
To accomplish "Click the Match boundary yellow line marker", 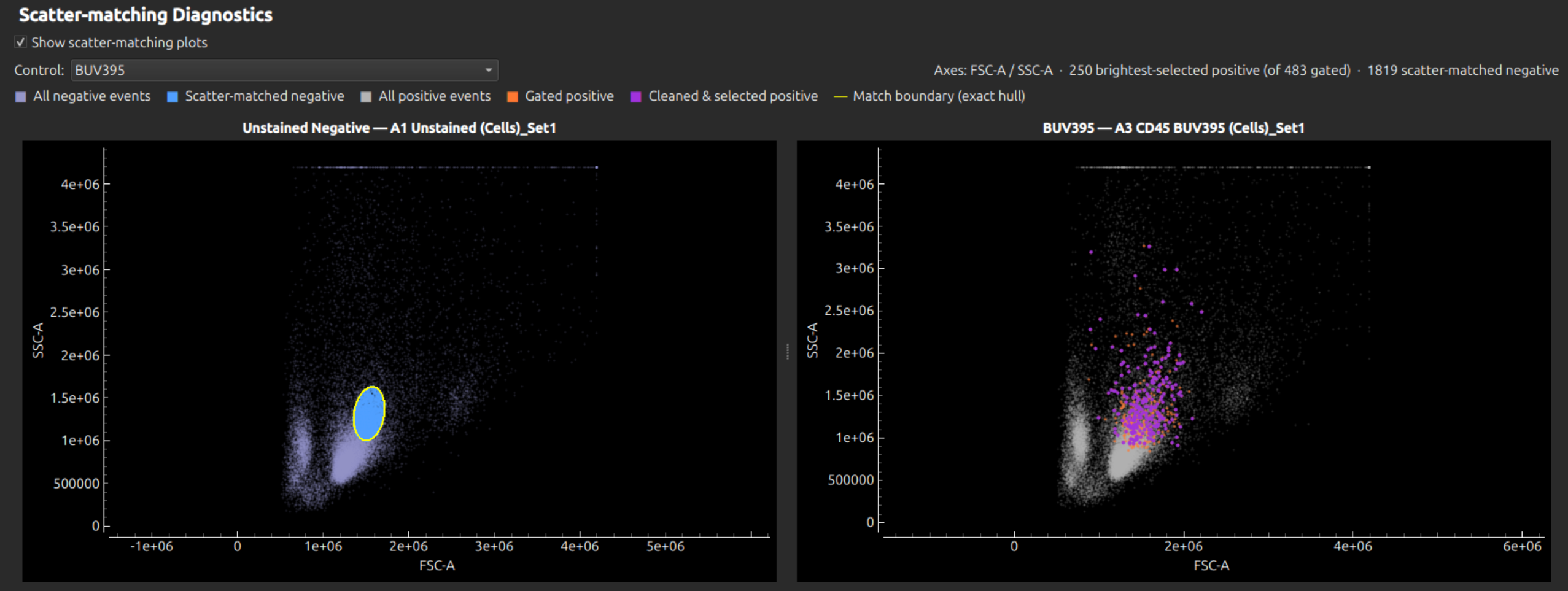I will [840, 96].
